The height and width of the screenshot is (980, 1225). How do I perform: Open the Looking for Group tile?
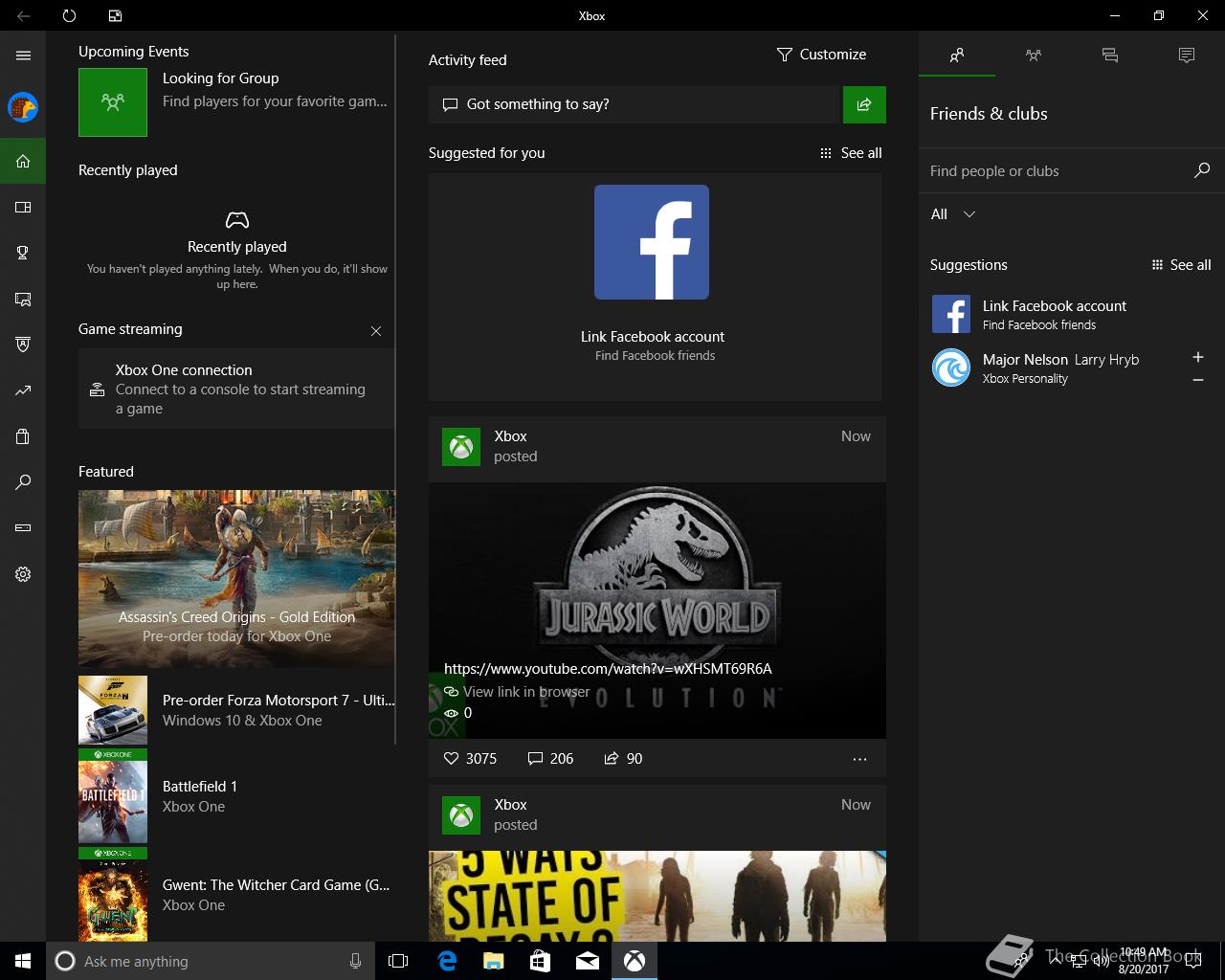[235, 101]
